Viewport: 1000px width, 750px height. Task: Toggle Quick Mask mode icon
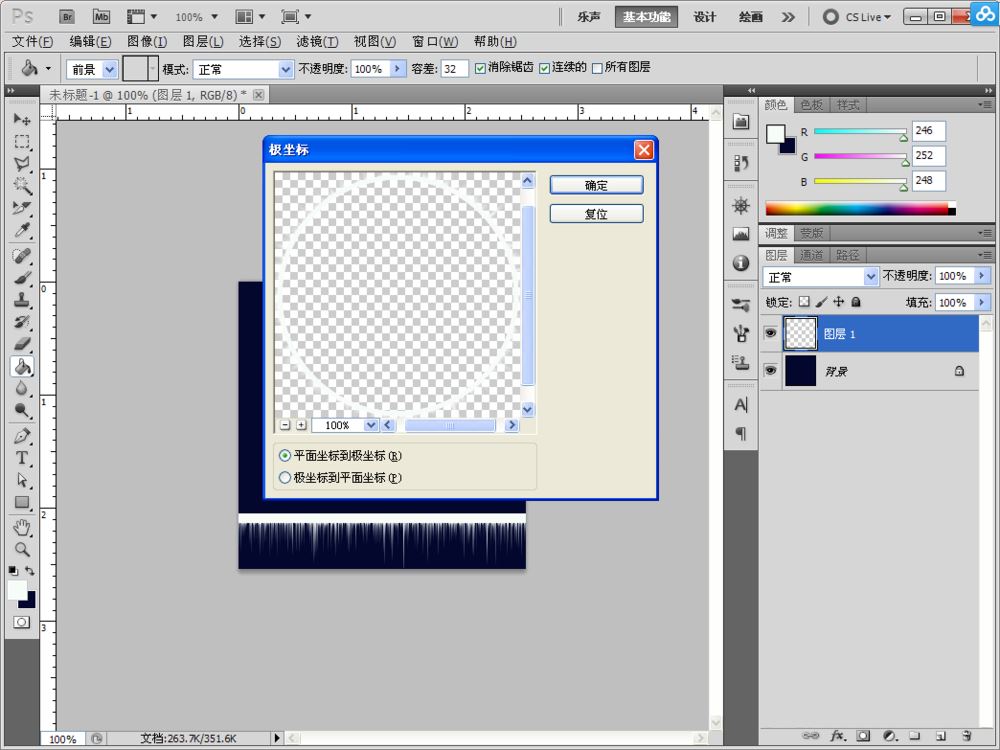[22, 622]
